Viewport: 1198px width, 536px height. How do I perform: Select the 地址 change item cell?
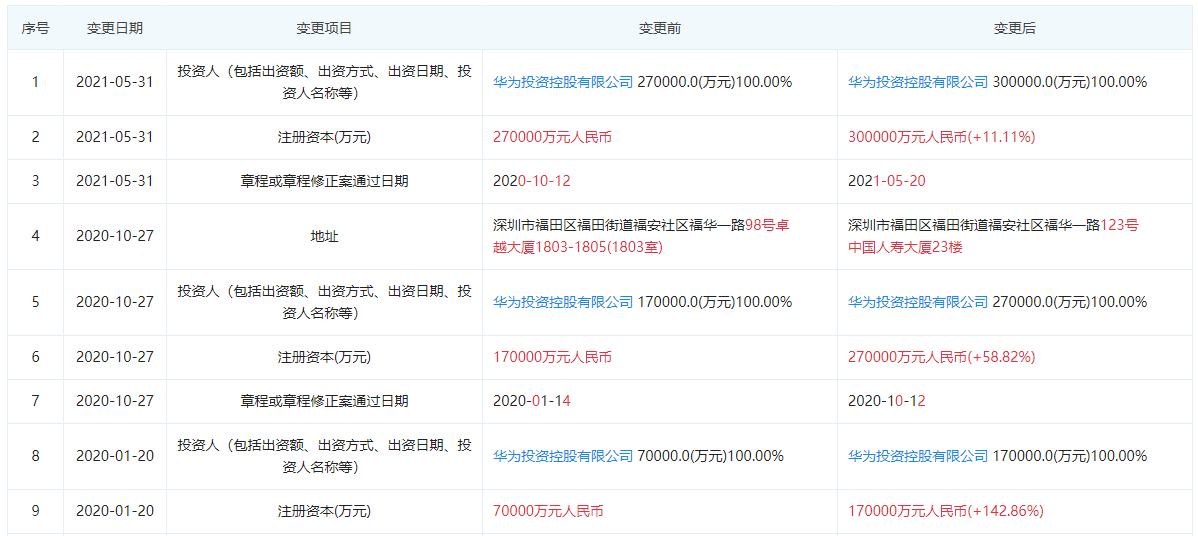[x=324, y=236]
